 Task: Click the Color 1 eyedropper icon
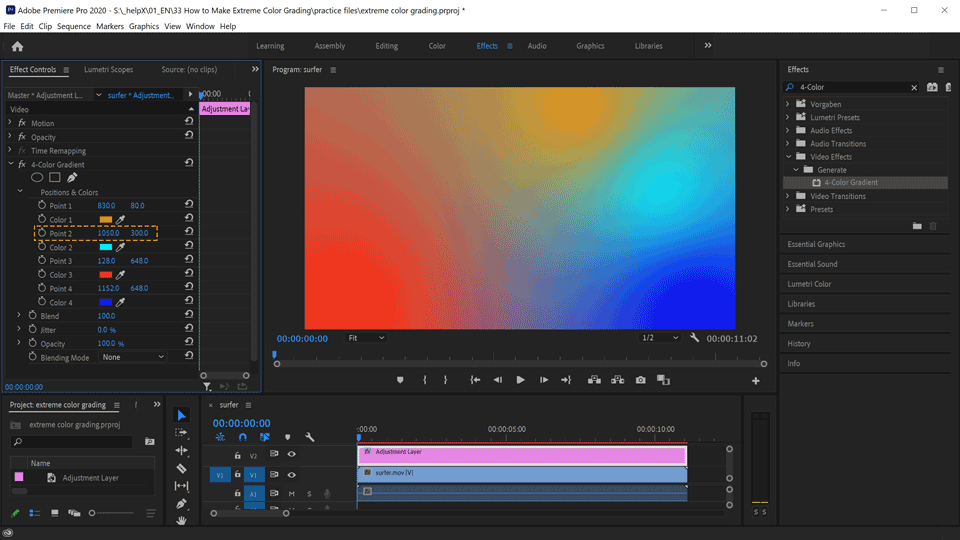[122, 219]
